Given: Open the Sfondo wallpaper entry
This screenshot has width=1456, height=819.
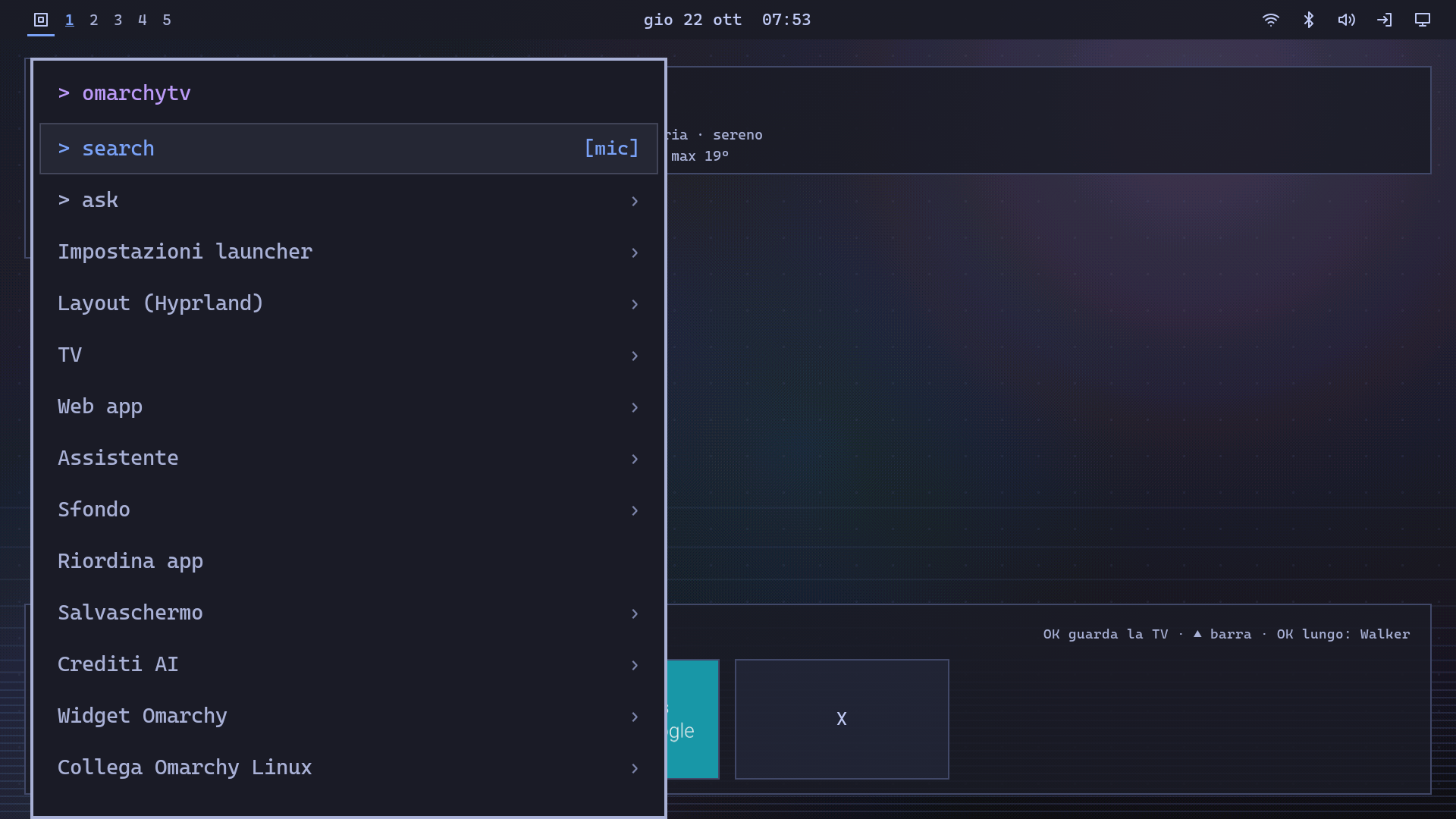Looking at the screenshot, I should (x=349, y=510).
